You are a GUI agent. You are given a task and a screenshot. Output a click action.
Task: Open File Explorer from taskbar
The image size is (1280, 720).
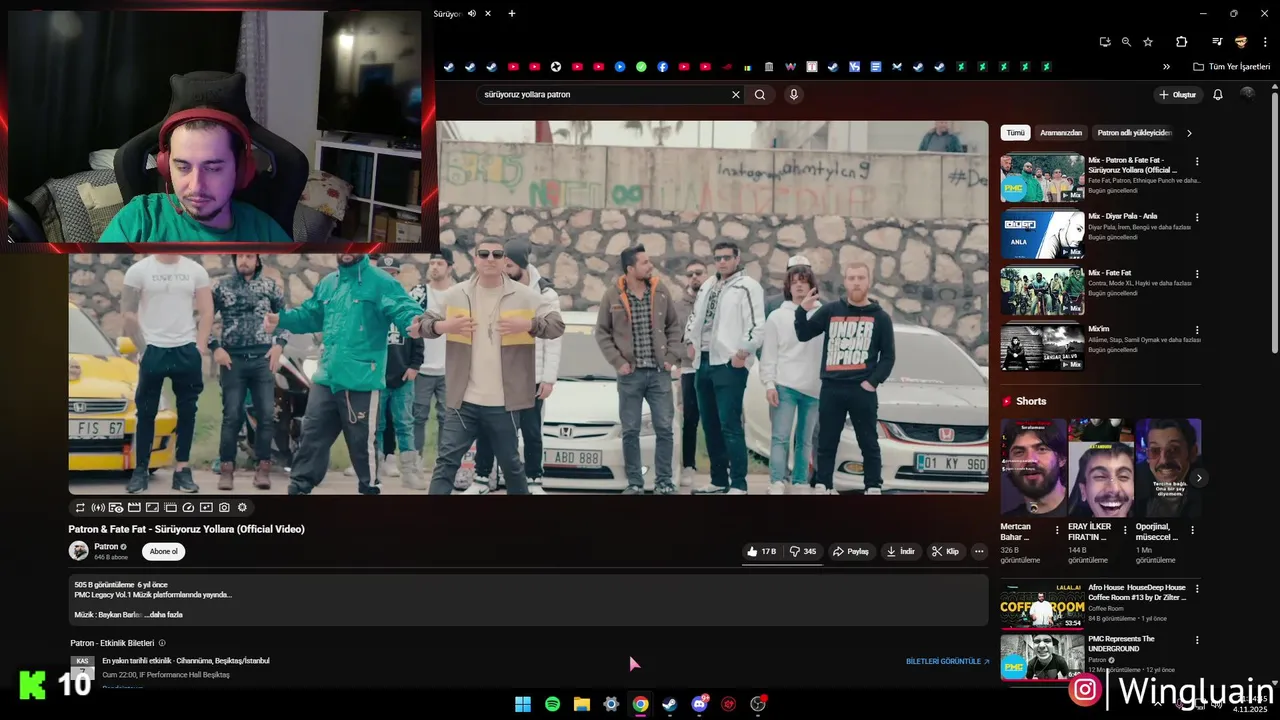click(x=581, y=704)
